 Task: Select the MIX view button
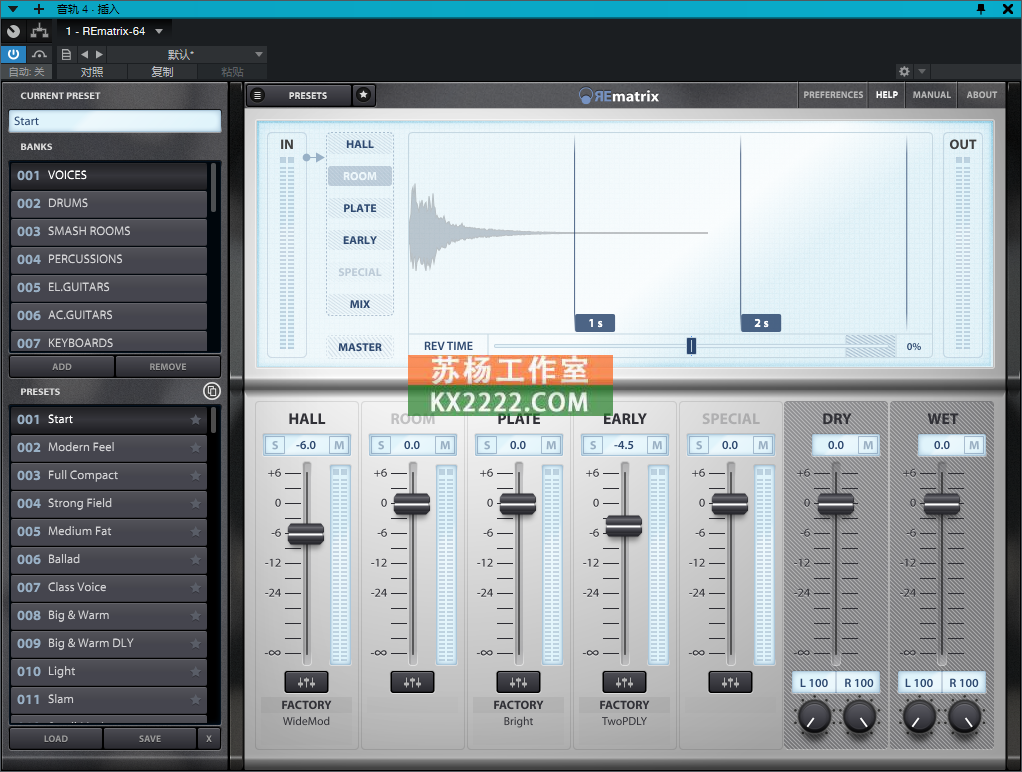coord(360,304)
